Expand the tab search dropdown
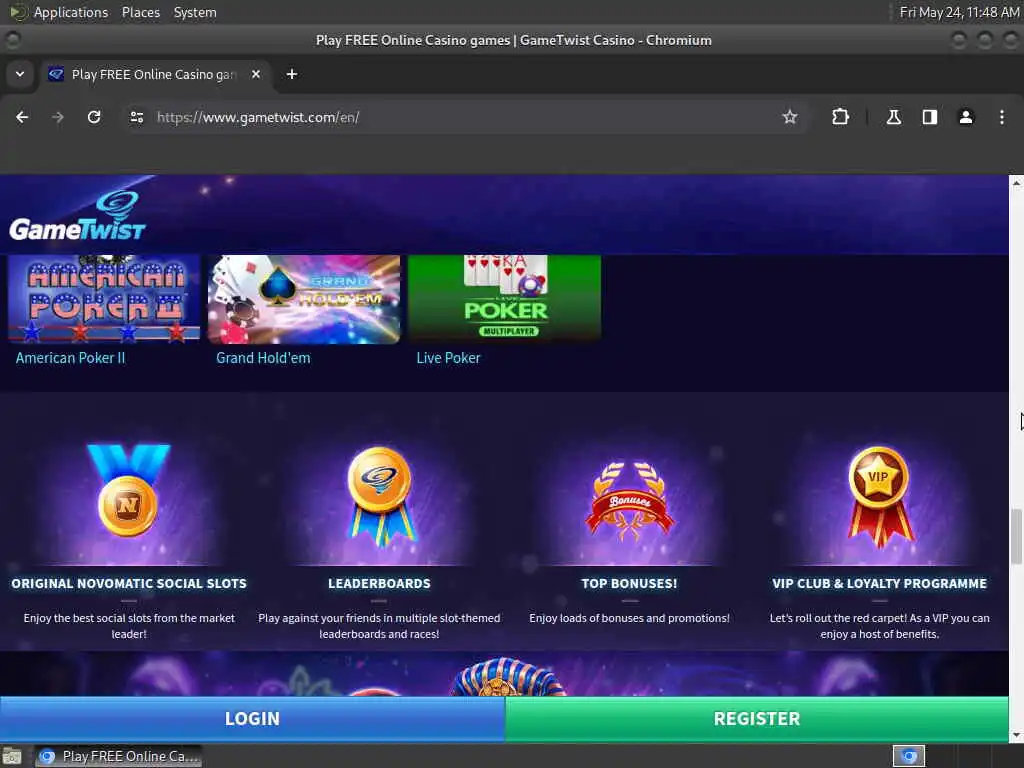 20,74
